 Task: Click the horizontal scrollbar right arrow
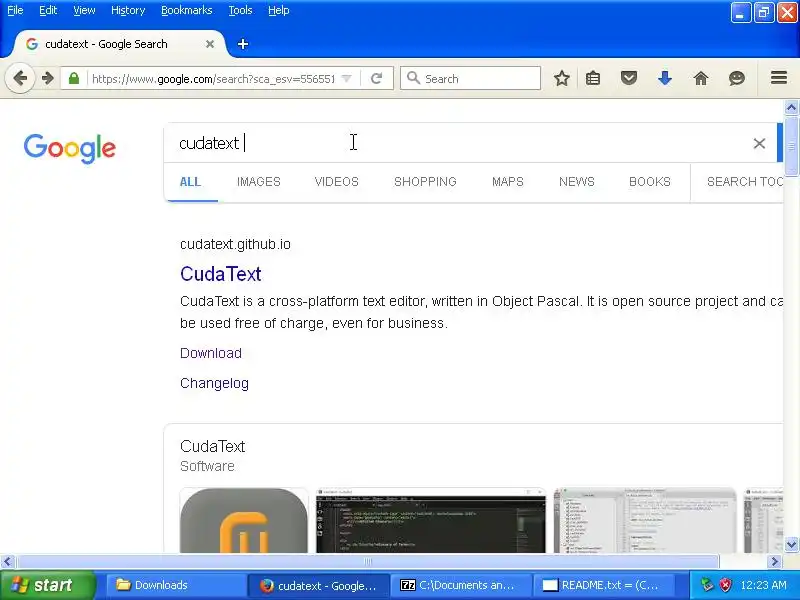[x=775, y=562]
